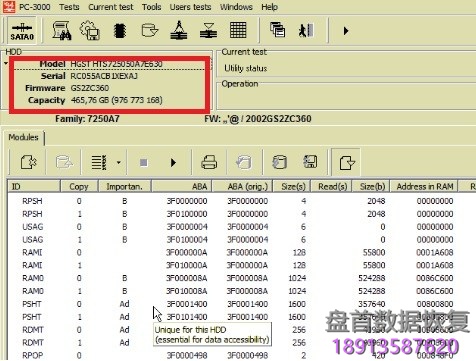Collapse the HDD info panel arrow

coord(6,63)
